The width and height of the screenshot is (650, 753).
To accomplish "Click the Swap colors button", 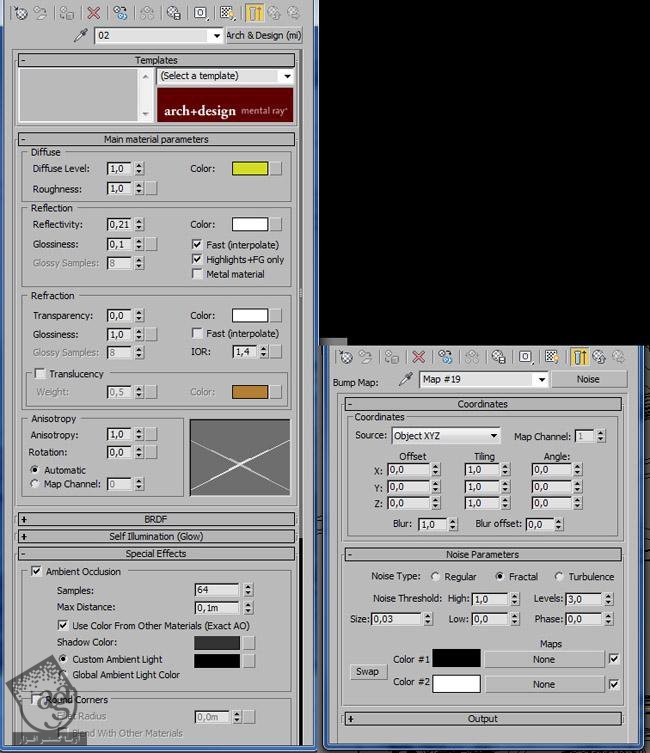I will coord(367,672).
